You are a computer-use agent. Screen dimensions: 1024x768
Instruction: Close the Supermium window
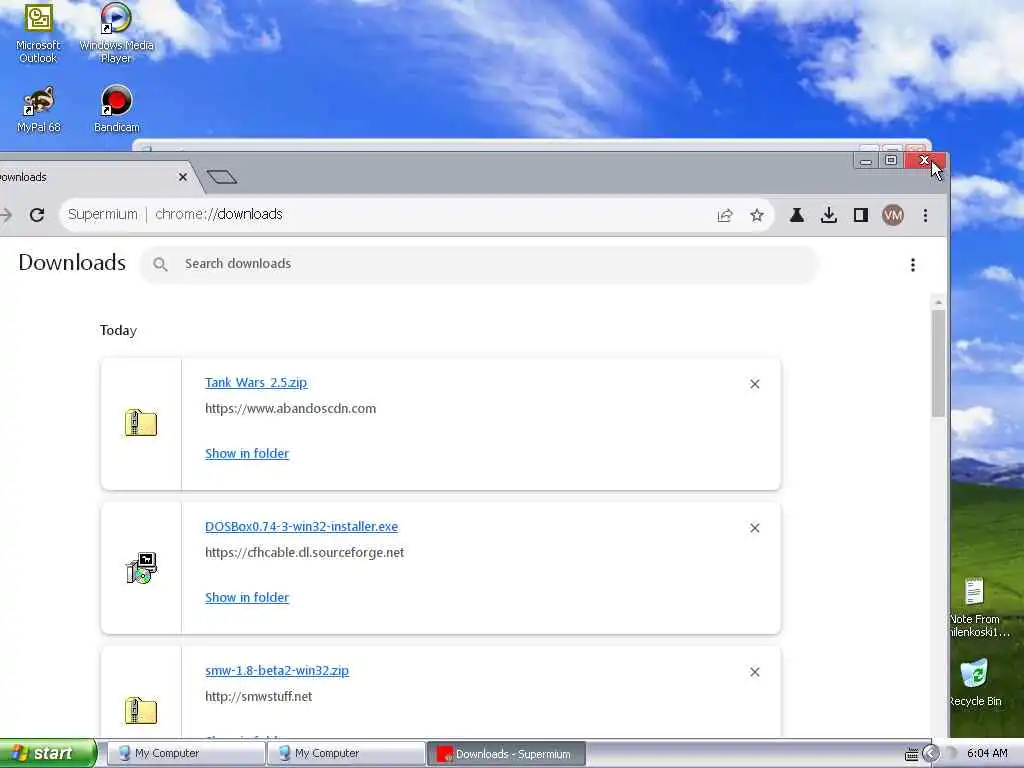click(x=925, y=161)
